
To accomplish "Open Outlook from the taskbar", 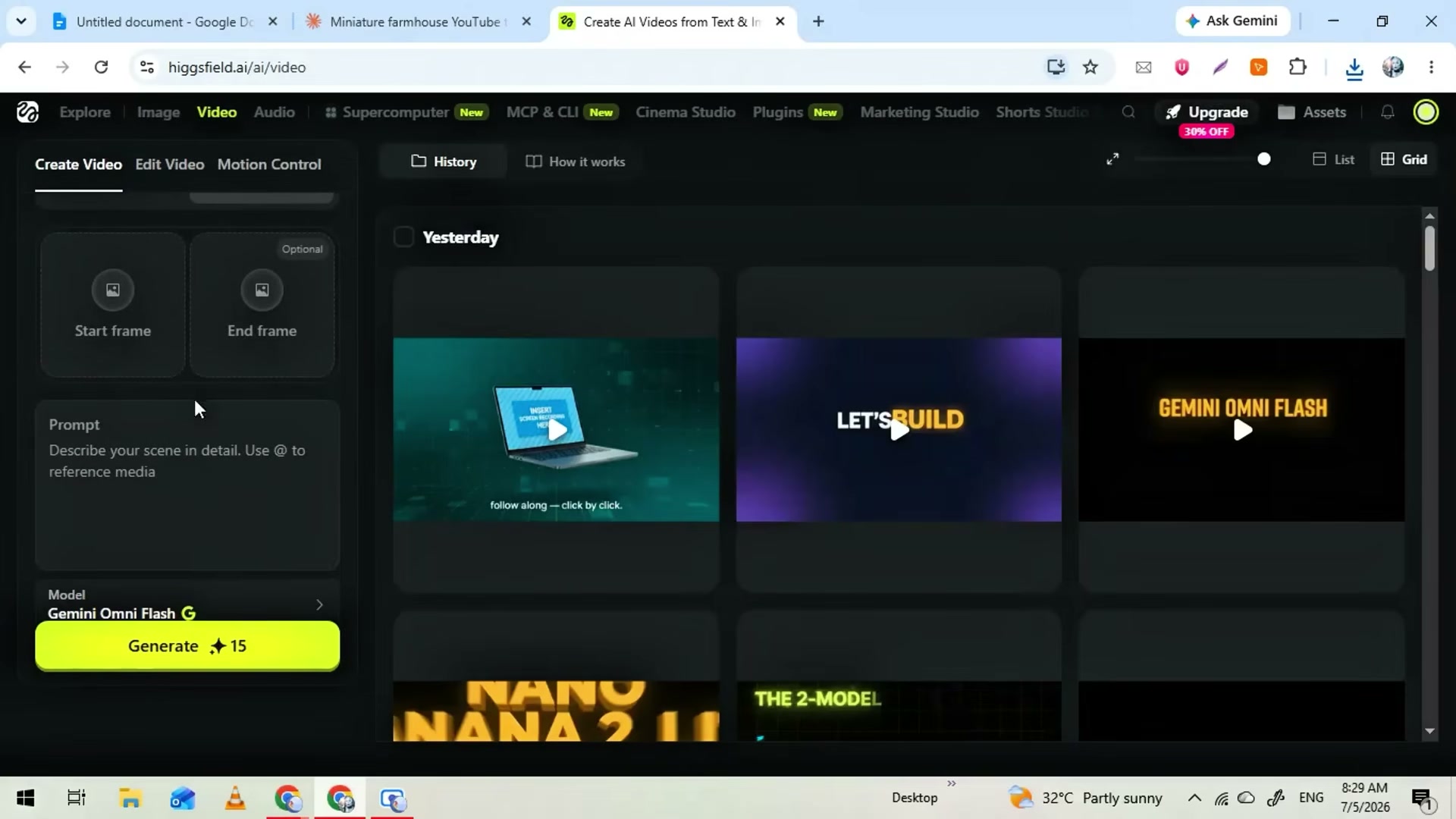I will coord(182,798).
